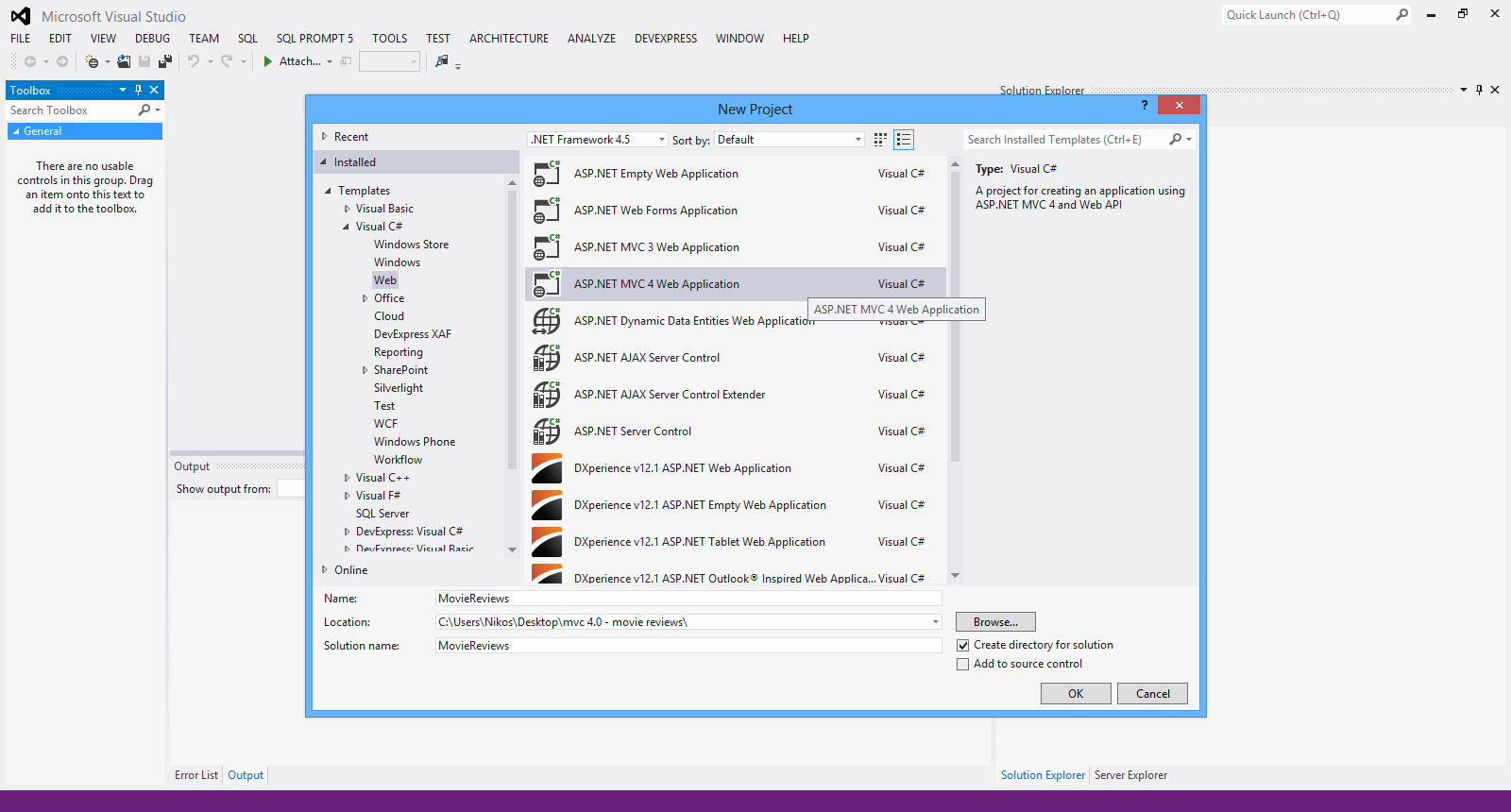This screenshot has width=1511, height=812.
Task: Select the Silverlight category
Action: click(399, 388)
